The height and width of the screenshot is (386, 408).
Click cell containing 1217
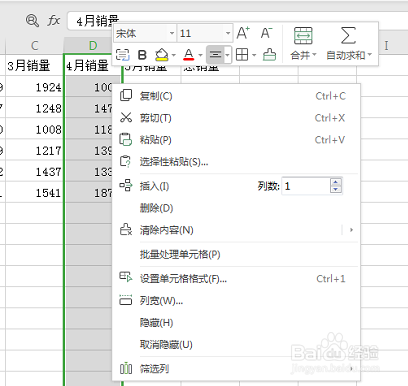(34, 150)
